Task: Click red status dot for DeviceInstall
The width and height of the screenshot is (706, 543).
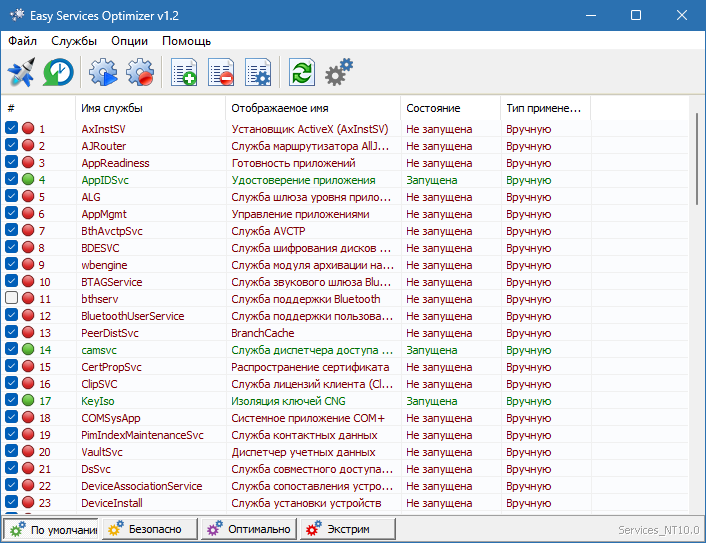Action: (28, 502)
